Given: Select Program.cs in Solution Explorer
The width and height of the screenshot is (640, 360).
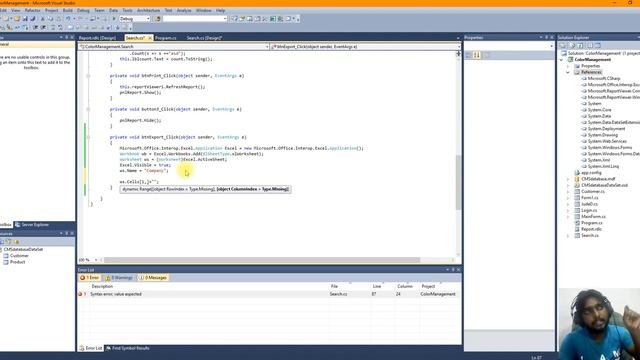Looking at the screenshot, I should [592, 223].
